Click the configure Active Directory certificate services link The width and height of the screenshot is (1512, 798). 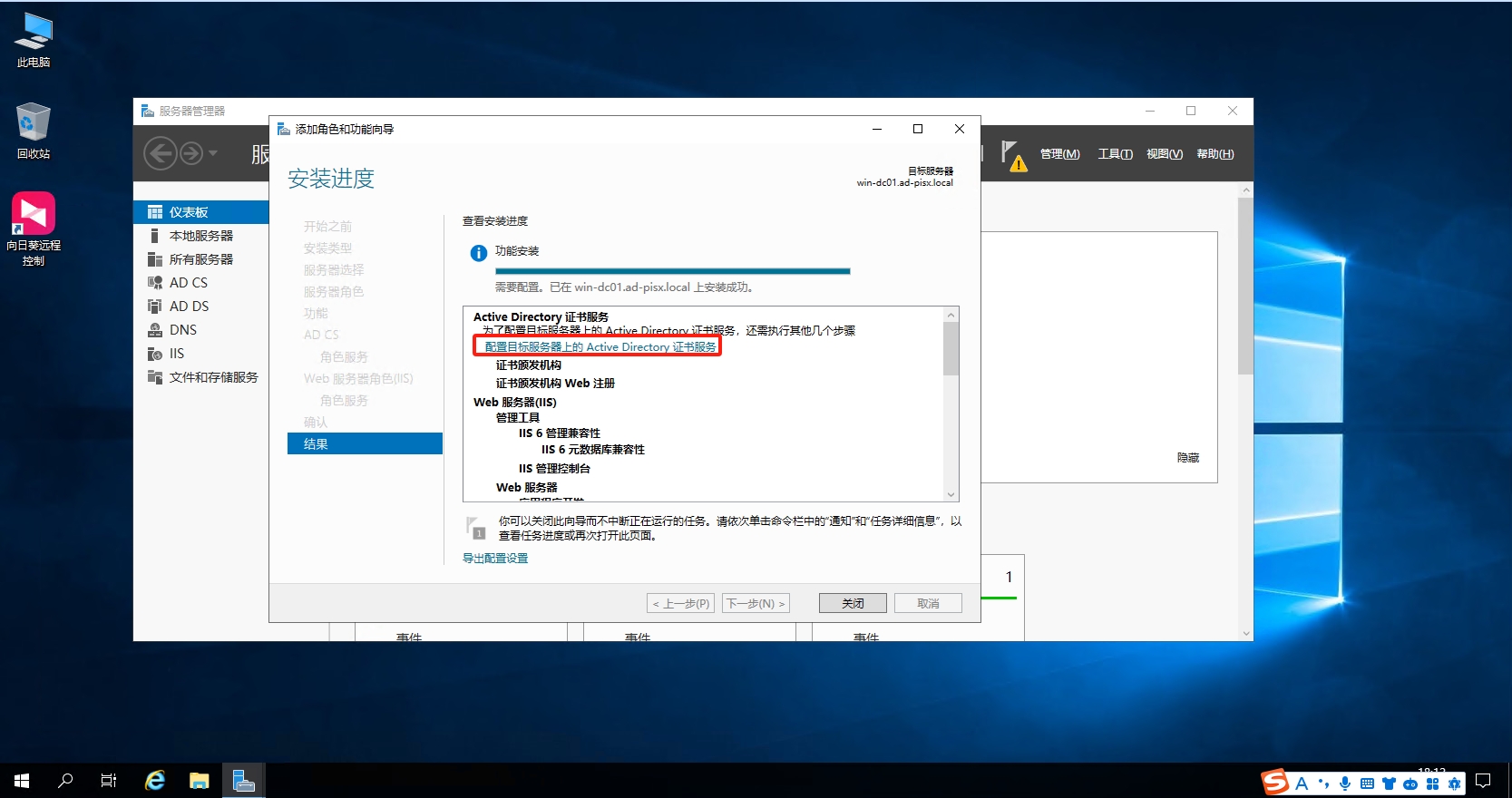click(600, 347)
